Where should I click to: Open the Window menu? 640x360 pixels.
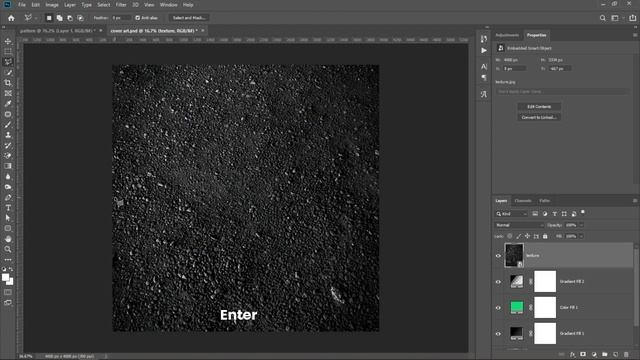169,5
